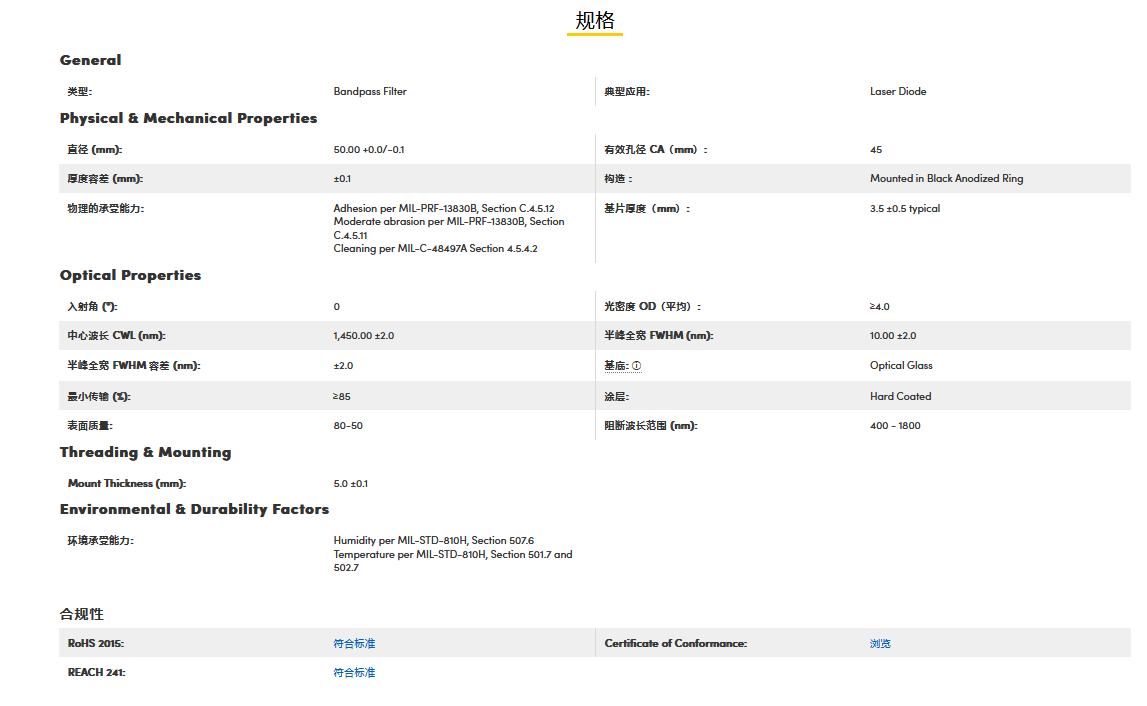1147x706 pixels.
Task: Select the Bandpass Filter type value
Action: click(x=370, y=91)
